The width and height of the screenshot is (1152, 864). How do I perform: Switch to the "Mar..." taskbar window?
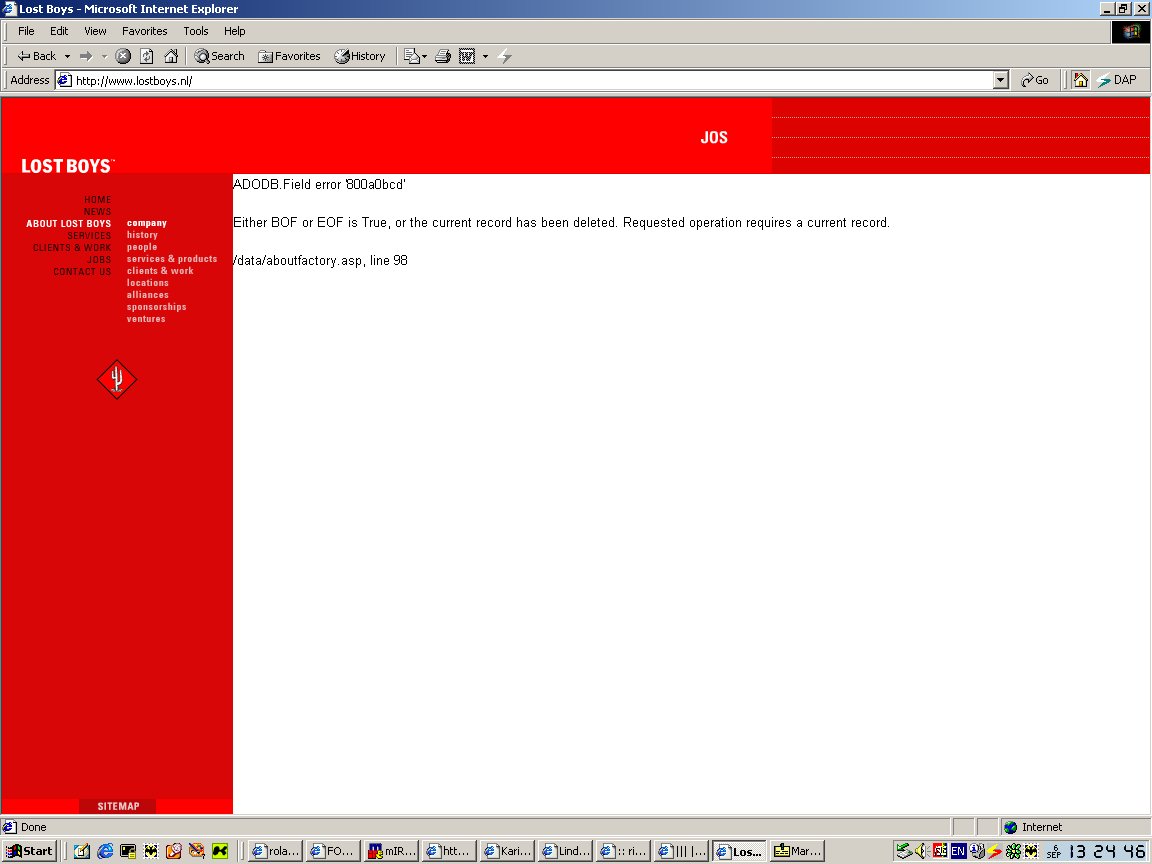[x=796, y=851]
